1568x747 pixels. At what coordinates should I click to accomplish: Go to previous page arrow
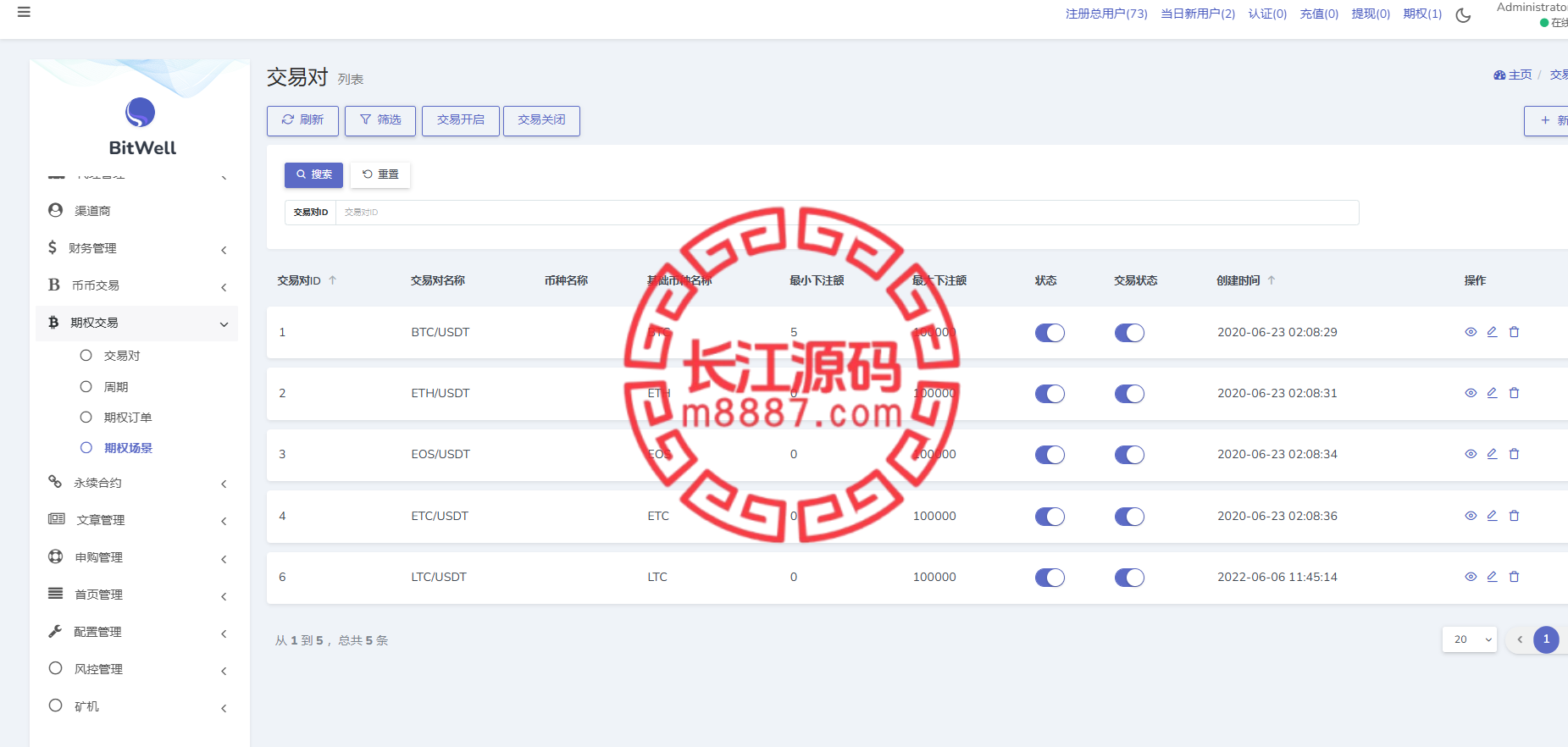point(1520,639)
